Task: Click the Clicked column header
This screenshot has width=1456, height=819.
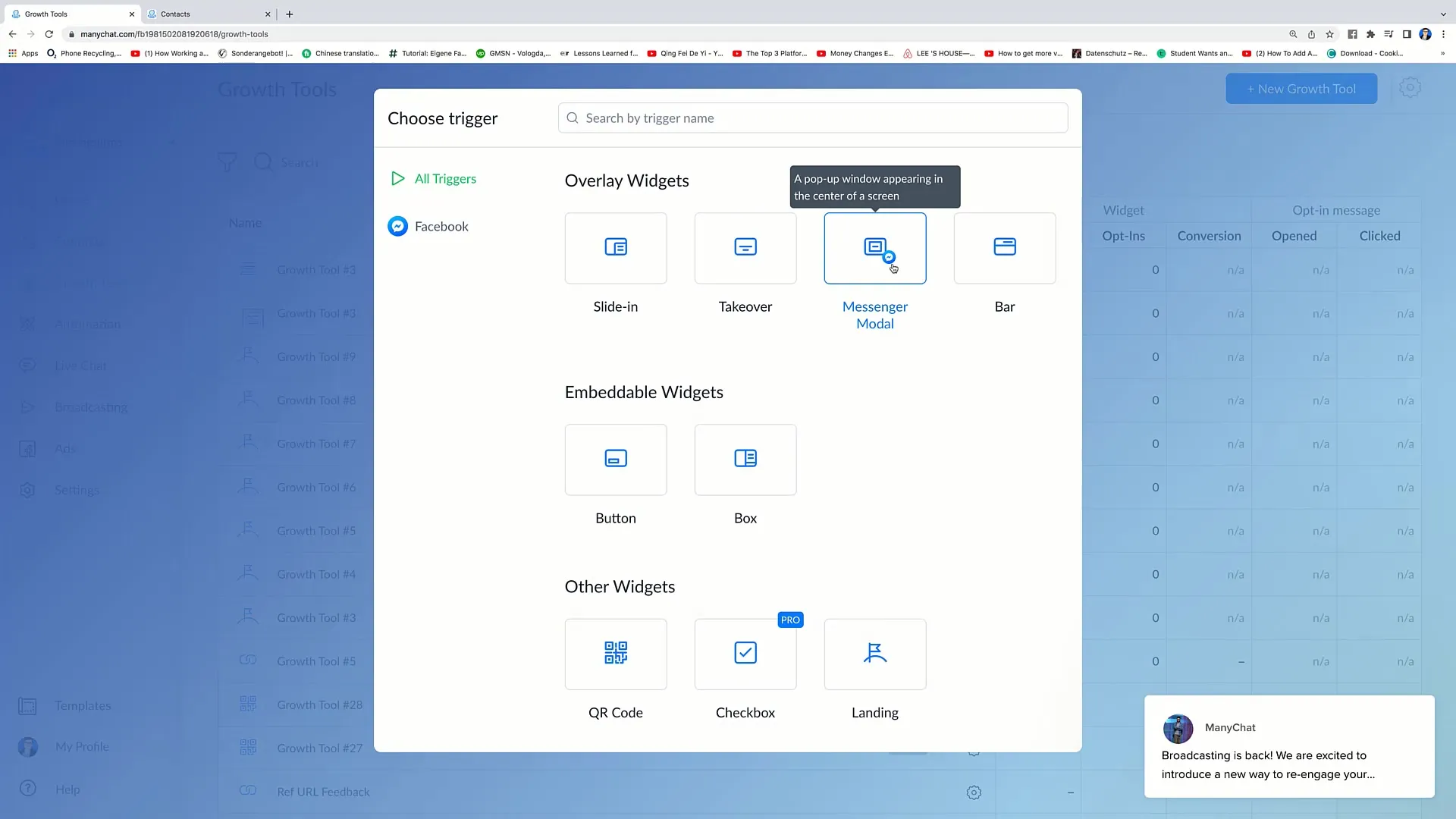Action: click(x=1379, y=236)
